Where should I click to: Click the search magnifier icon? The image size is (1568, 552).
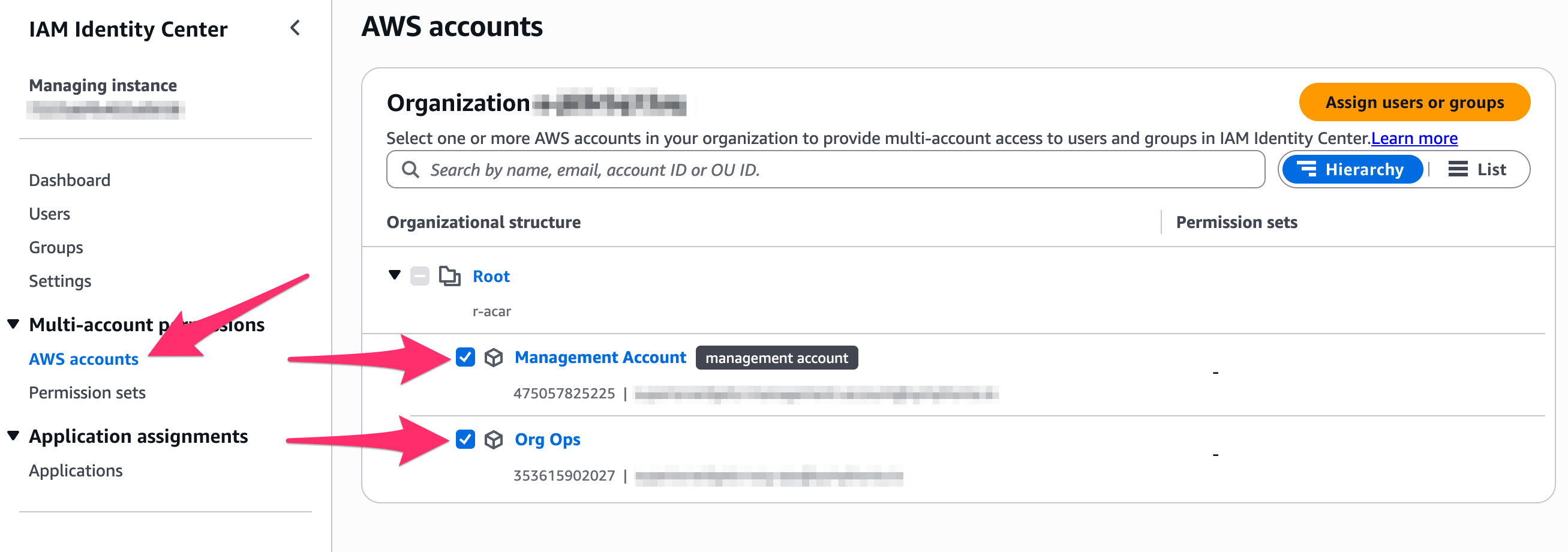(x=411, y=170)
